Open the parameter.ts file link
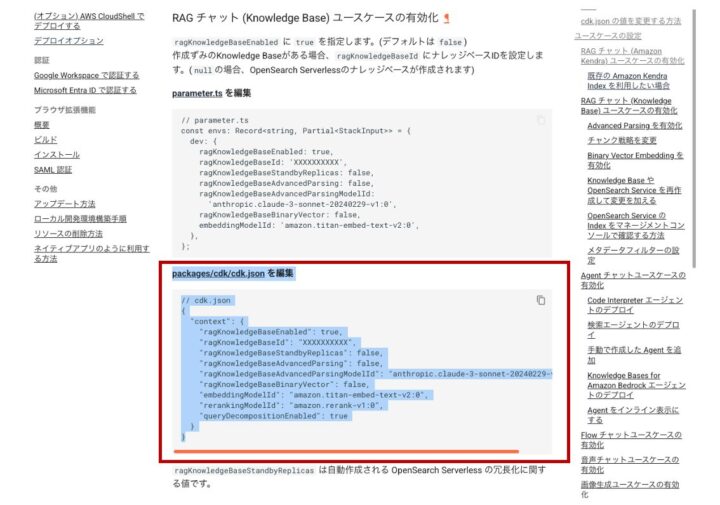720x505 pixels. pos(197,93)
